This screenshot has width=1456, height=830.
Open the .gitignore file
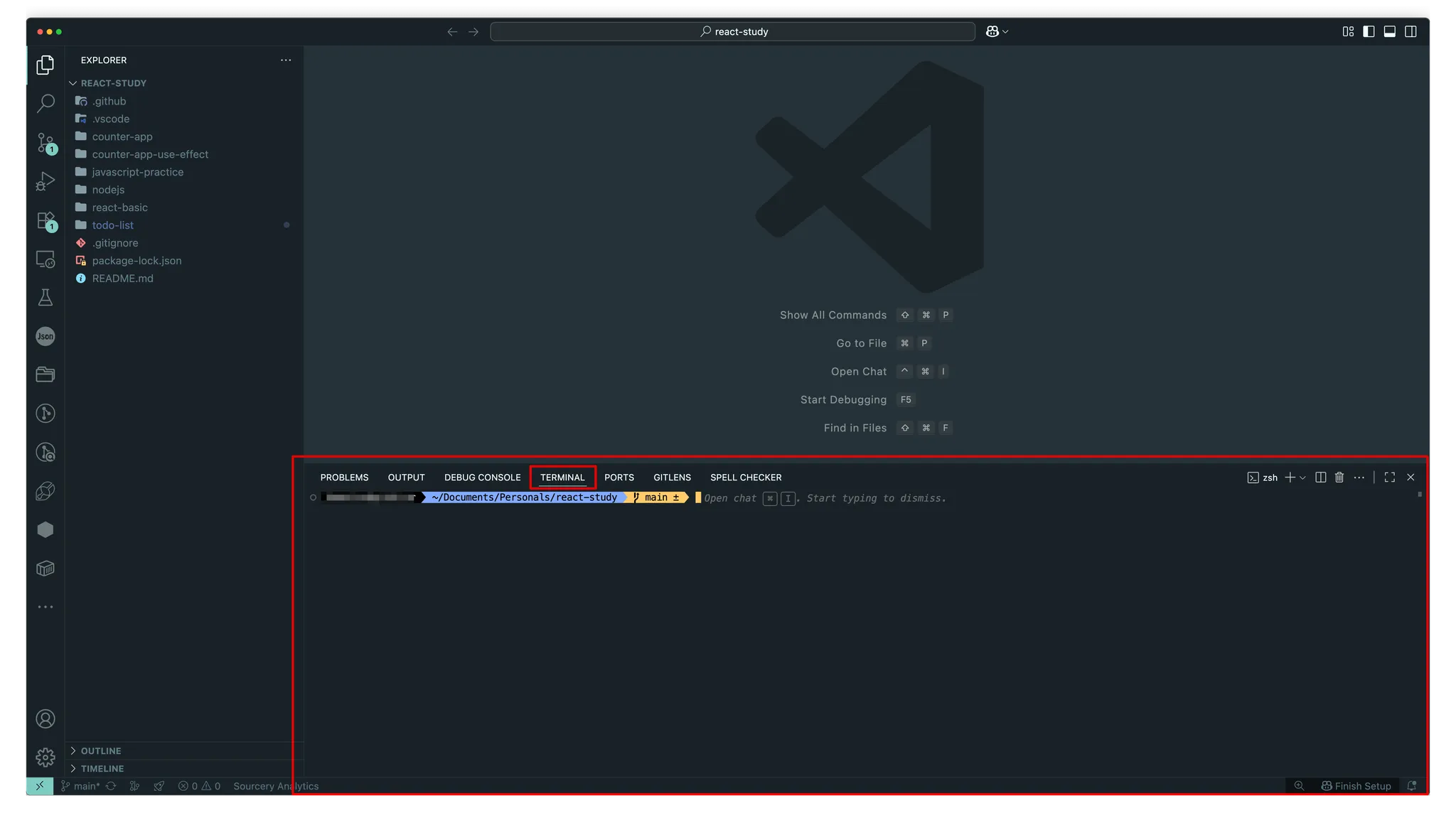coord(114,243)
